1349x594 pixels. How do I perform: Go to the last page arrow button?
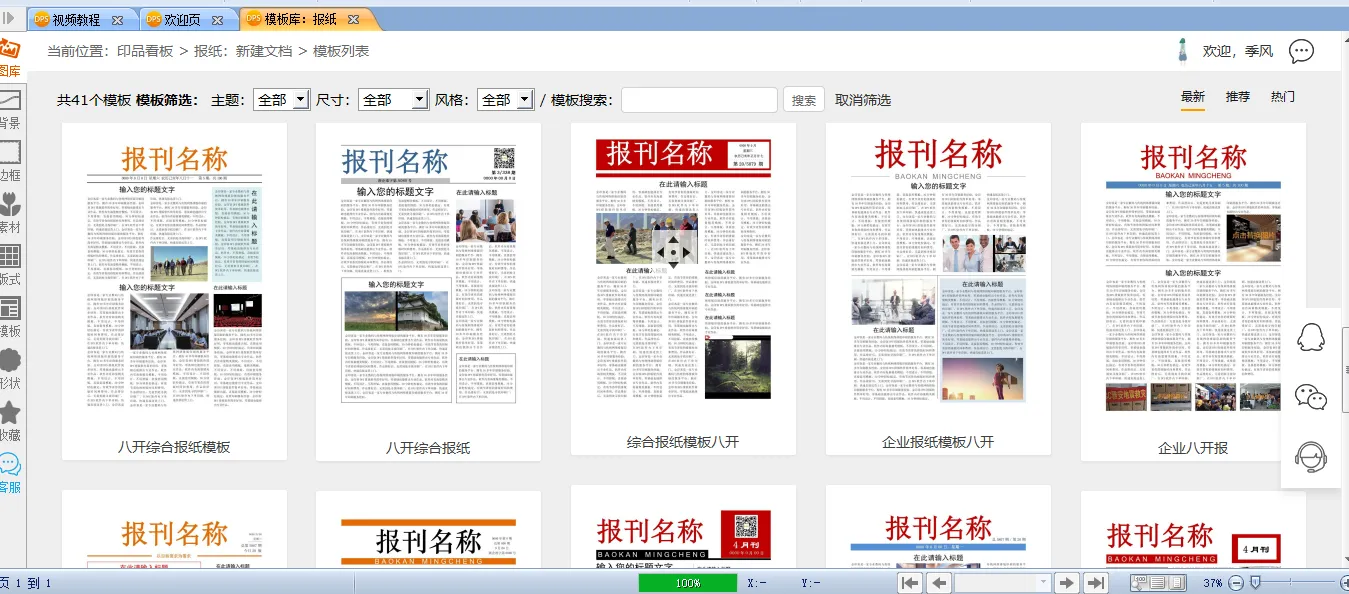pyautogui.click(x=1096, y=583)
